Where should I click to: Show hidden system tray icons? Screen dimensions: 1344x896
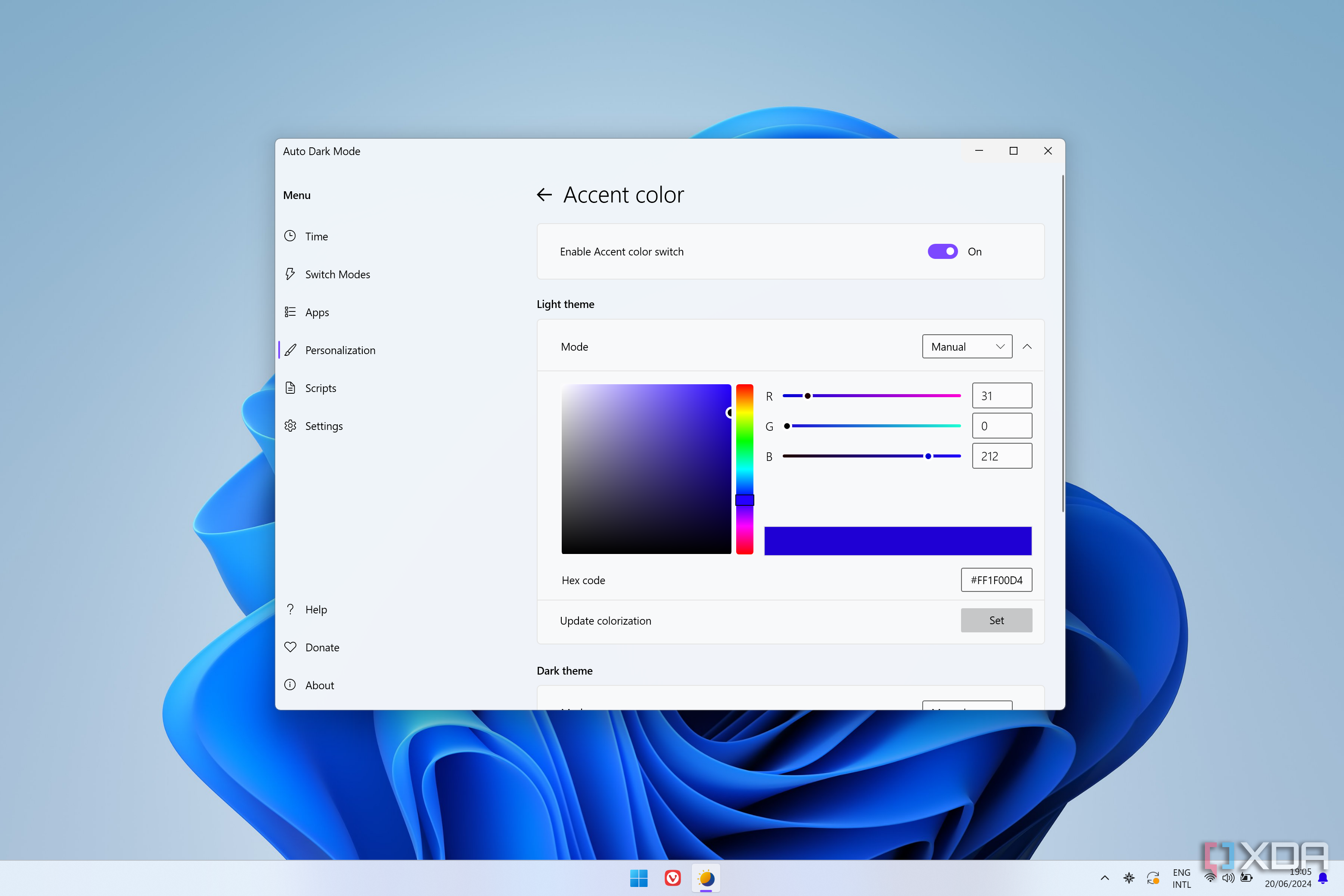(1104, 878)
